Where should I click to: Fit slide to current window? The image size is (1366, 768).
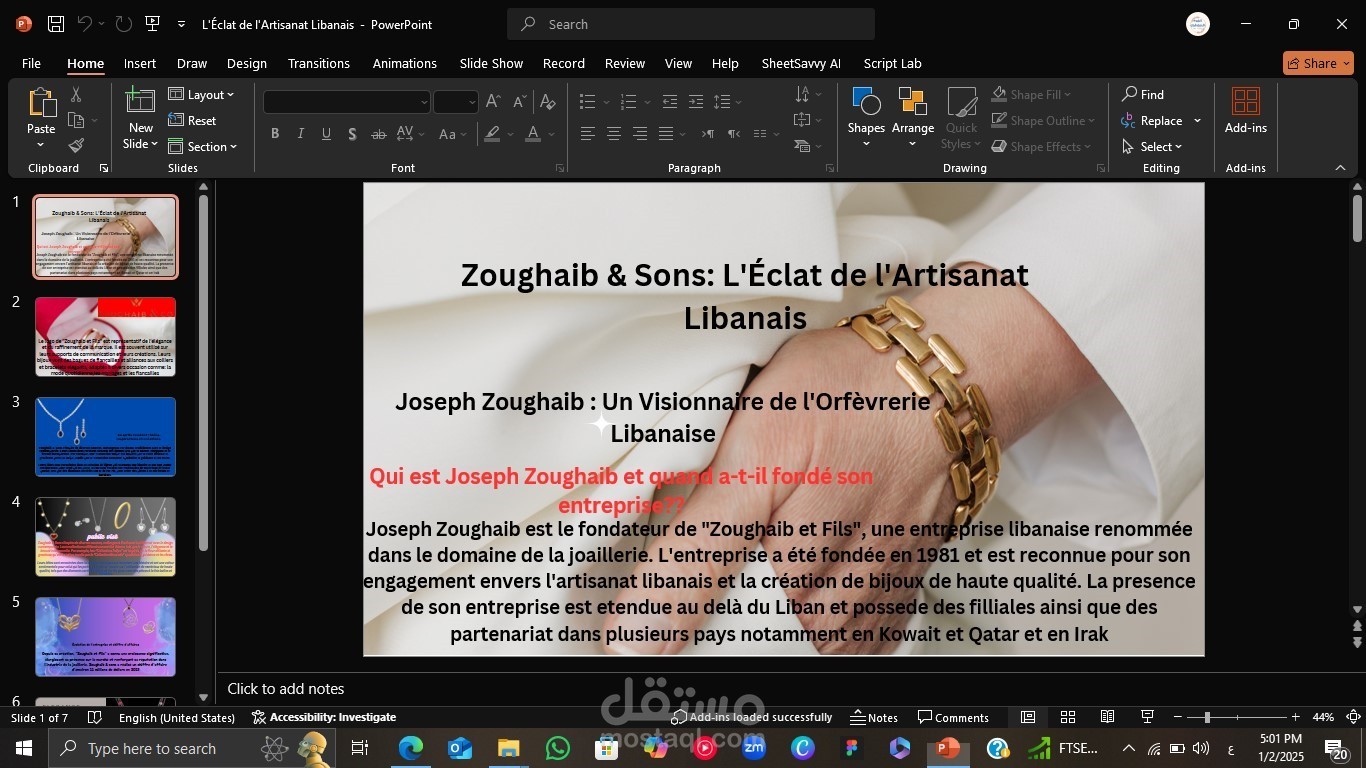(1354, 717)
